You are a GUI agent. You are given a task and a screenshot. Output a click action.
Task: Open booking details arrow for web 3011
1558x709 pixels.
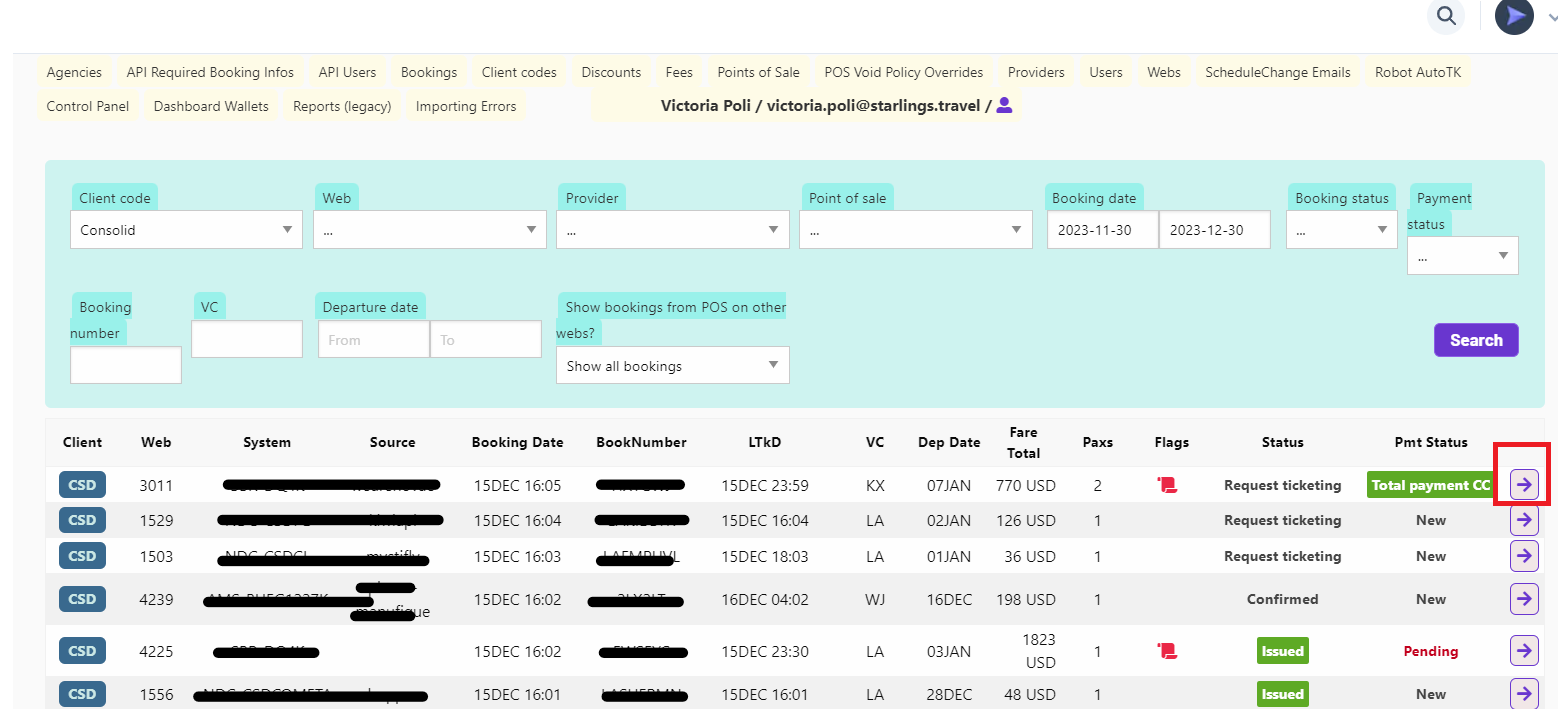[x=1523, y=485]
